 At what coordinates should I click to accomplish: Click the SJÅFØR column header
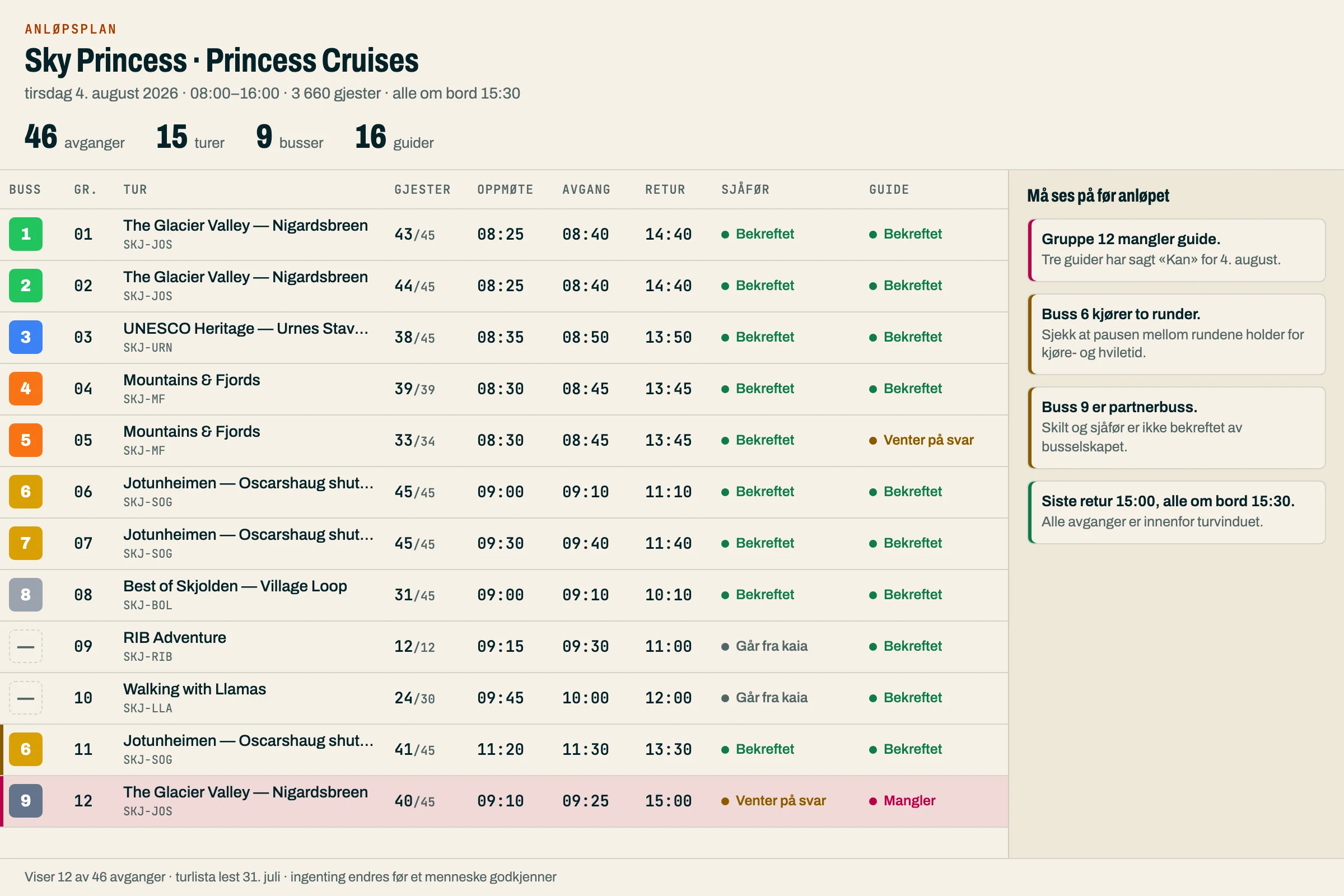click(745, 190)
